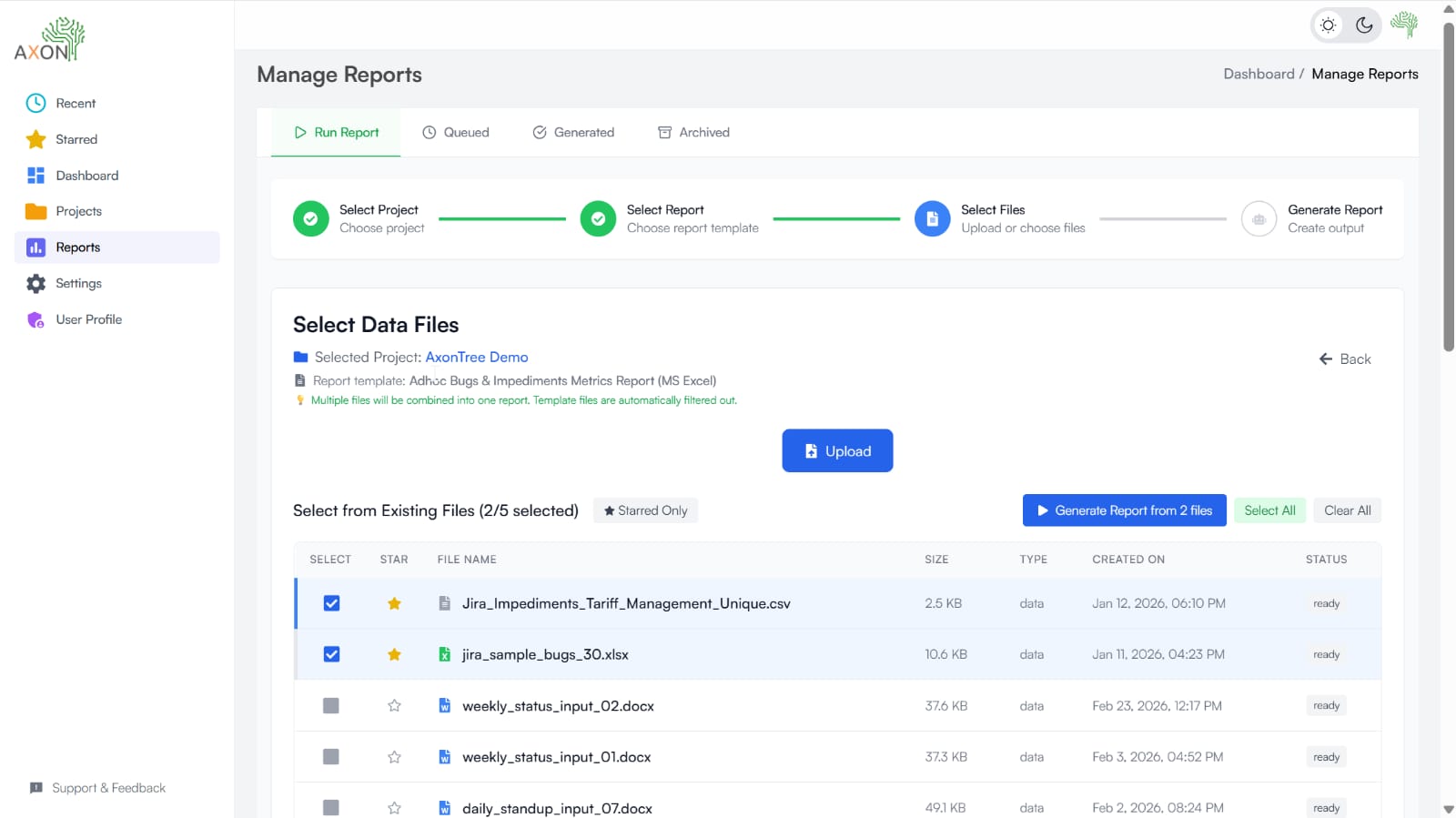Switch to light theme sun icon
The image size is (1456, 818).
1329,25
